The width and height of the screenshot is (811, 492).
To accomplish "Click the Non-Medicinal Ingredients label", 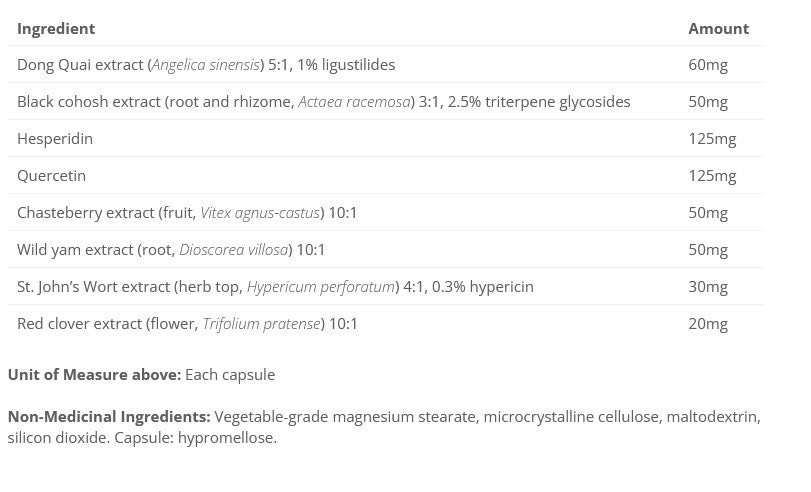I will tap(109, 417).
